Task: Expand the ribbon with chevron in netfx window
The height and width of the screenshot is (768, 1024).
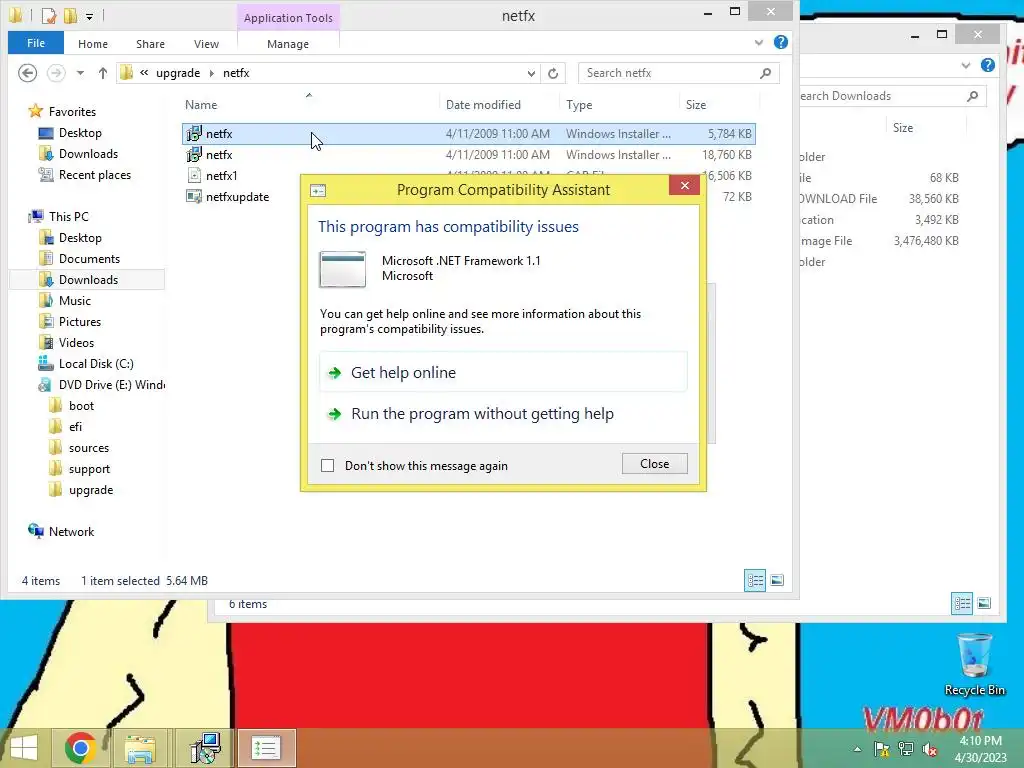Action: tap(759, 43)
